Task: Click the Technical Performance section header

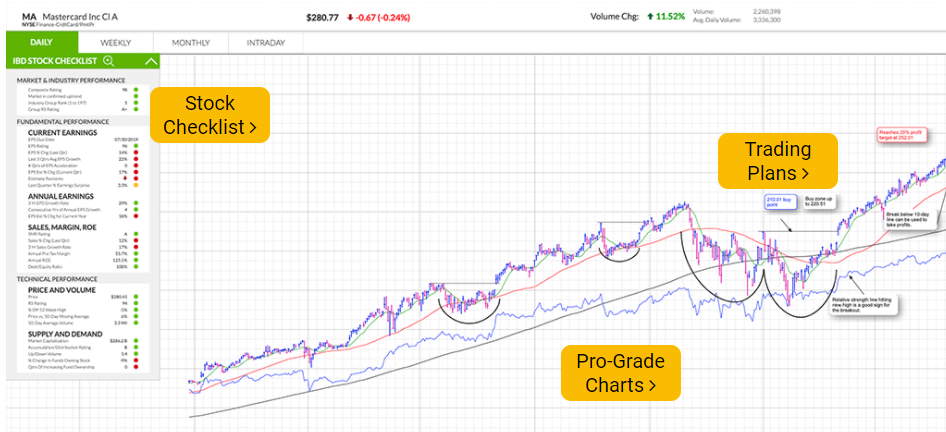Action: (56, 279)
